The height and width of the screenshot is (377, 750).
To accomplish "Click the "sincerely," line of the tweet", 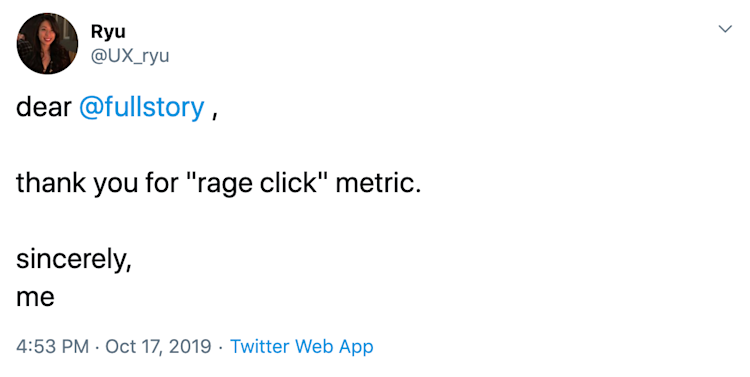I will point(74,260).
